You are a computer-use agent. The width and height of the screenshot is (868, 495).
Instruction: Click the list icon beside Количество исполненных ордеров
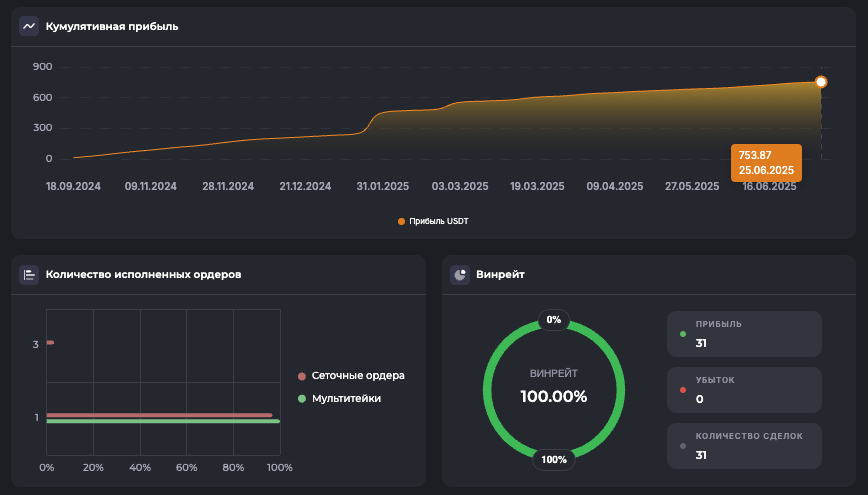[x=29, y=274]
